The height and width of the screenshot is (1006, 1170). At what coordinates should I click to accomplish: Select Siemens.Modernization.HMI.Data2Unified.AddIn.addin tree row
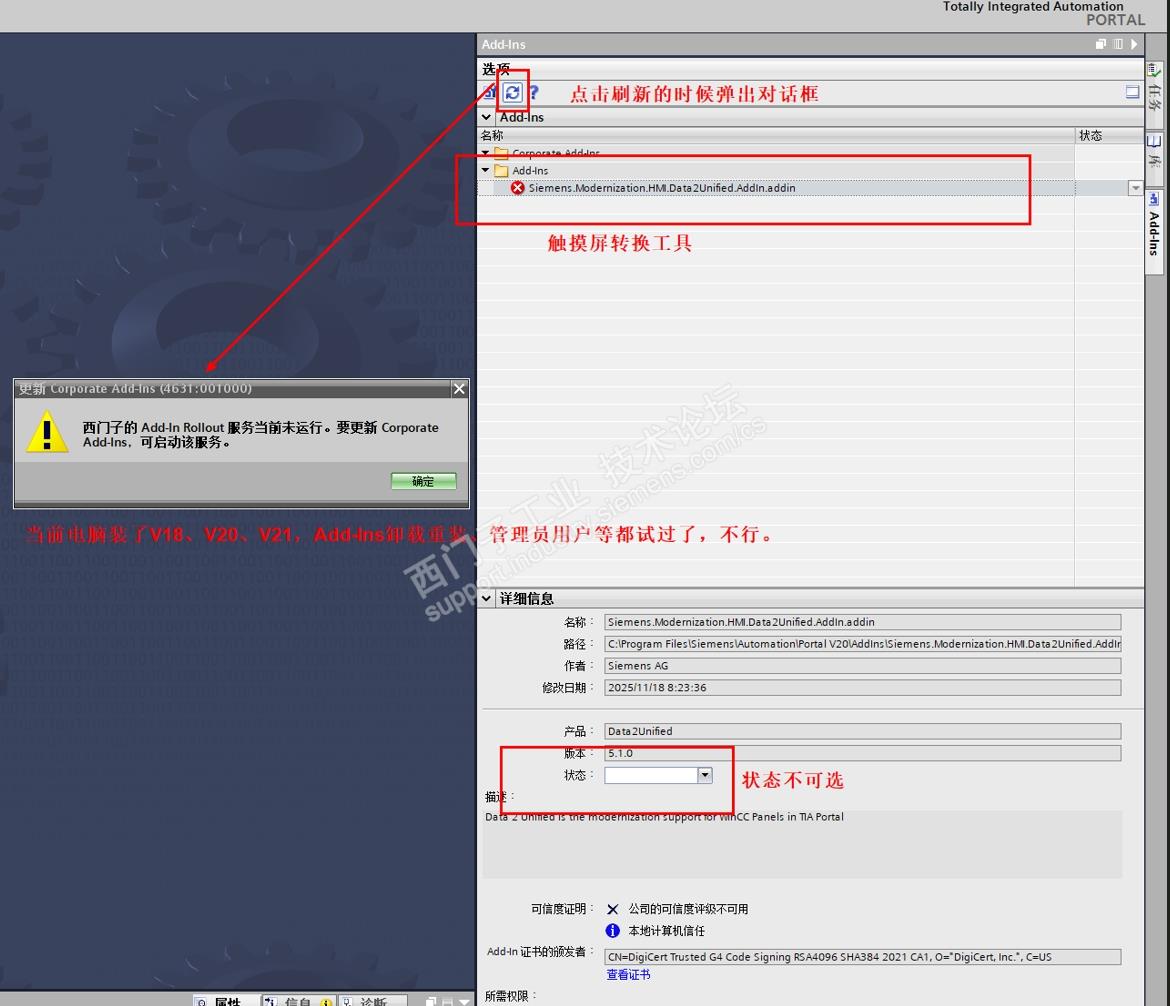776,188
